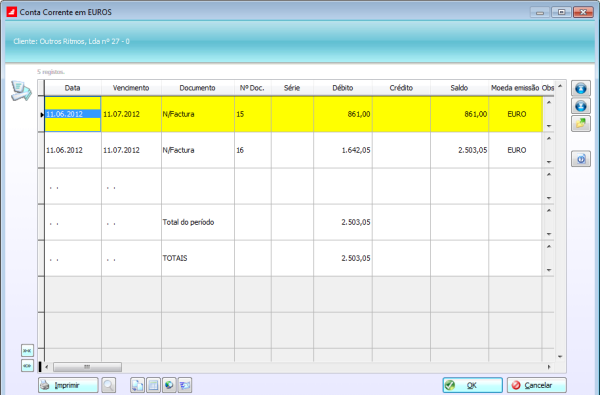The height and width of the screenshot is (395, 600).
Task: Click the Crédito column header
Action: [401, 88]
